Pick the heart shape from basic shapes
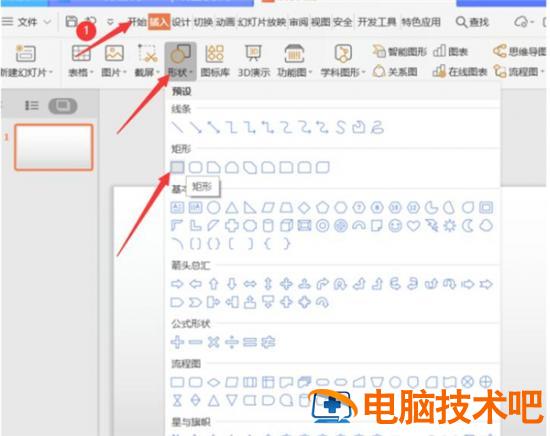This screenshot has height=436, width=550. pyautogui.click(x=413, y=226)
